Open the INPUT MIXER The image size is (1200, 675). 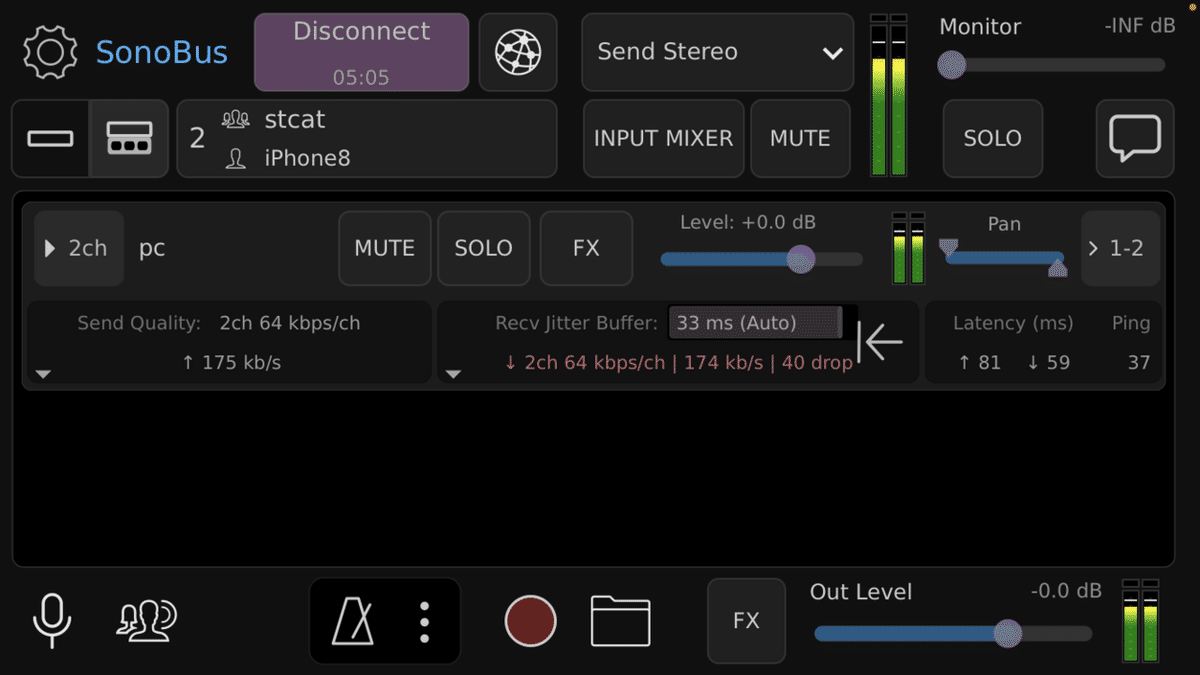663,138
